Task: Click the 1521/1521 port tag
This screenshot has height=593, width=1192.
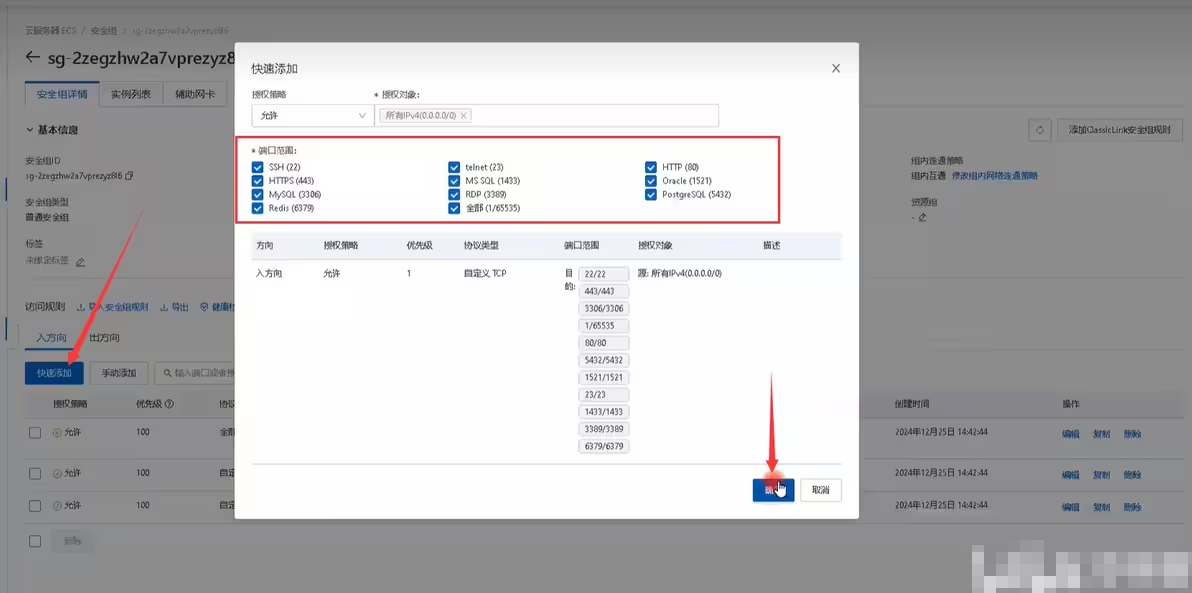Action: click(x=604, y=377)
